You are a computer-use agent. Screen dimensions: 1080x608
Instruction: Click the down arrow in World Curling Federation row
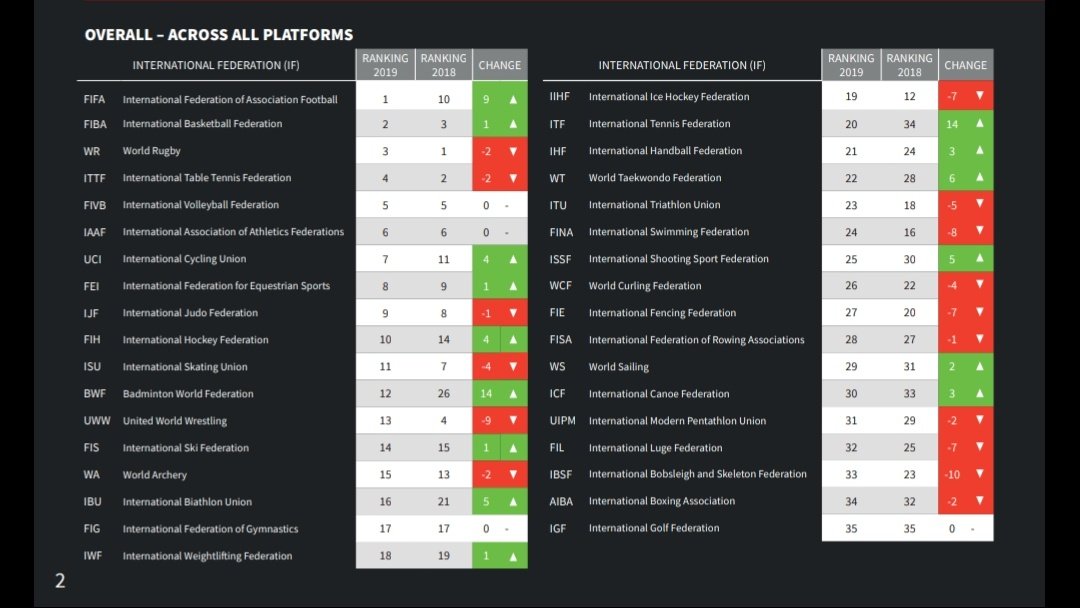click(x=979, y=285)
